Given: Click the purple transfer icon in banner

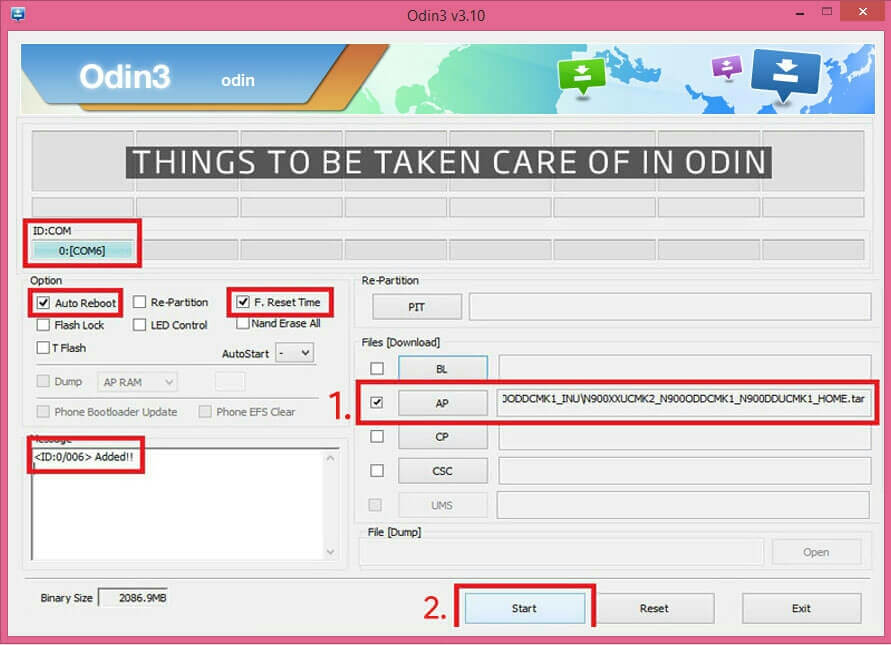Looking at the screenshot, I should coord(726,68).
